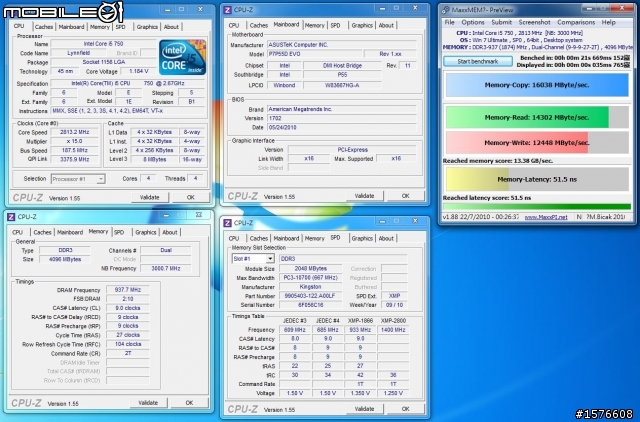Viewport: 640px width, 422px height.
Task: Click the Intel Core i5 logo image
Action: pos(182,57)
